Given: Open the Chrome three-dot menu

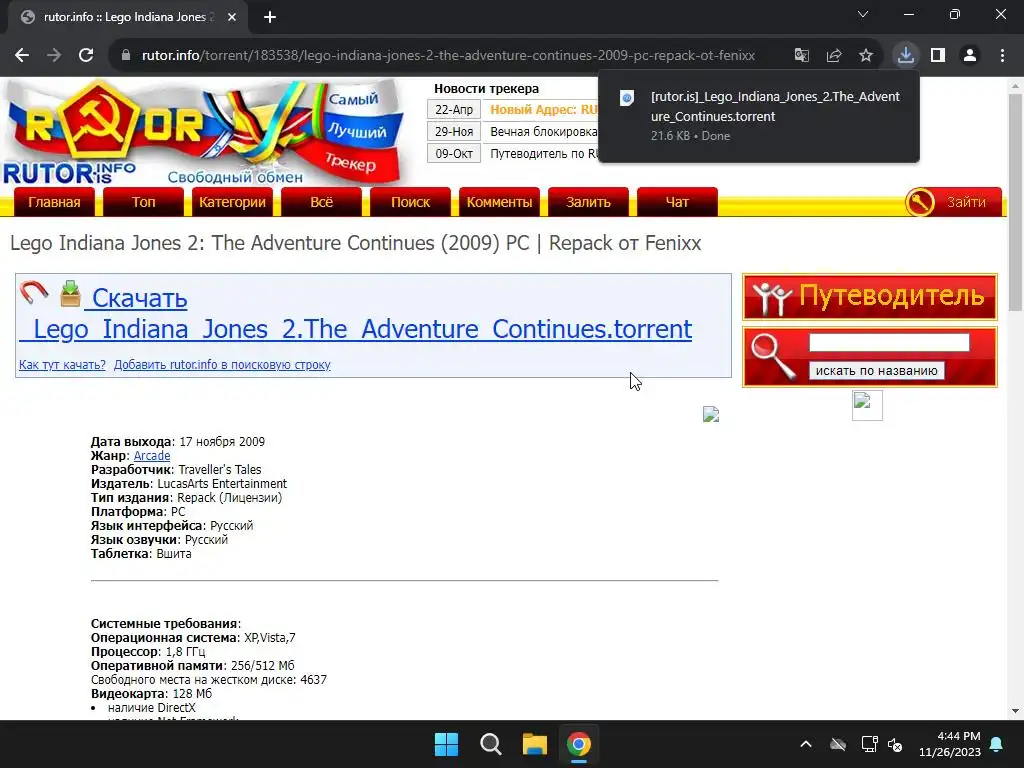Looking at the screenshot, I should point(1002,56).
